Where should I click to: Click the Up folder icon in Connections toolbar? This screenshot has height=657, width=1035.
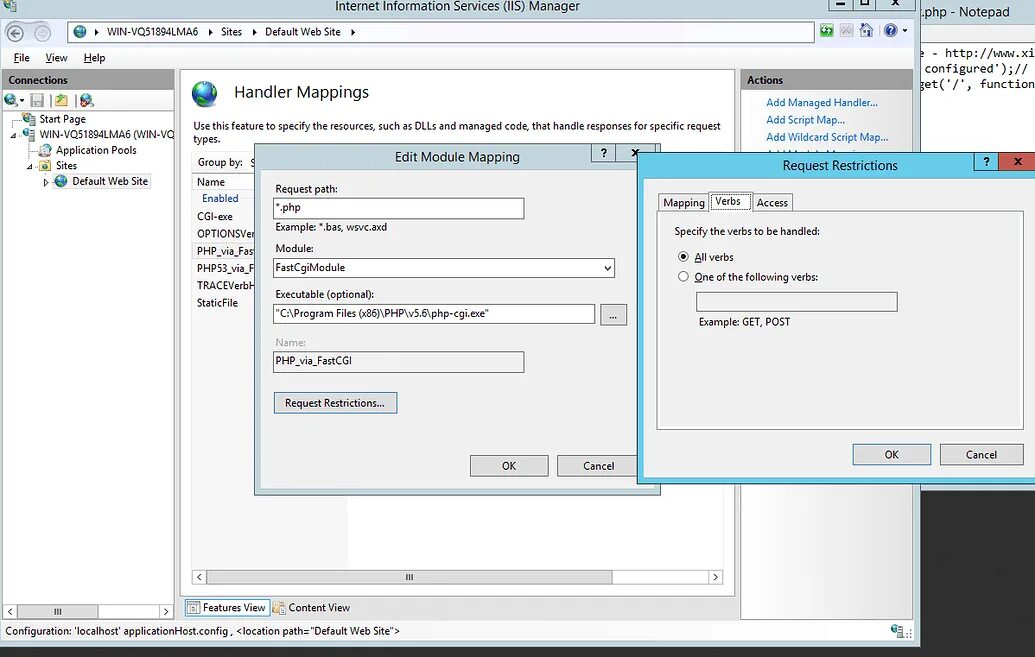[61, 100]
